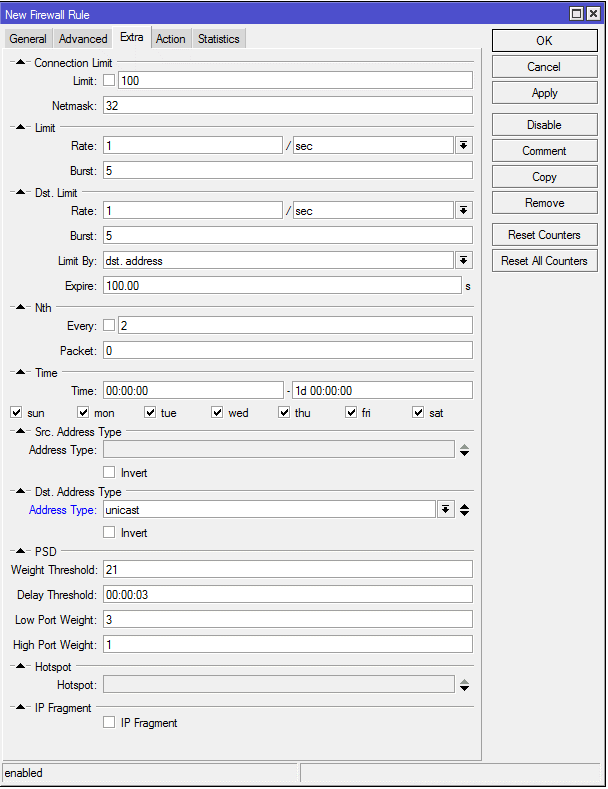Open the Limit Rate unit dropdown
608x789 pixels.
click(463, 145)
